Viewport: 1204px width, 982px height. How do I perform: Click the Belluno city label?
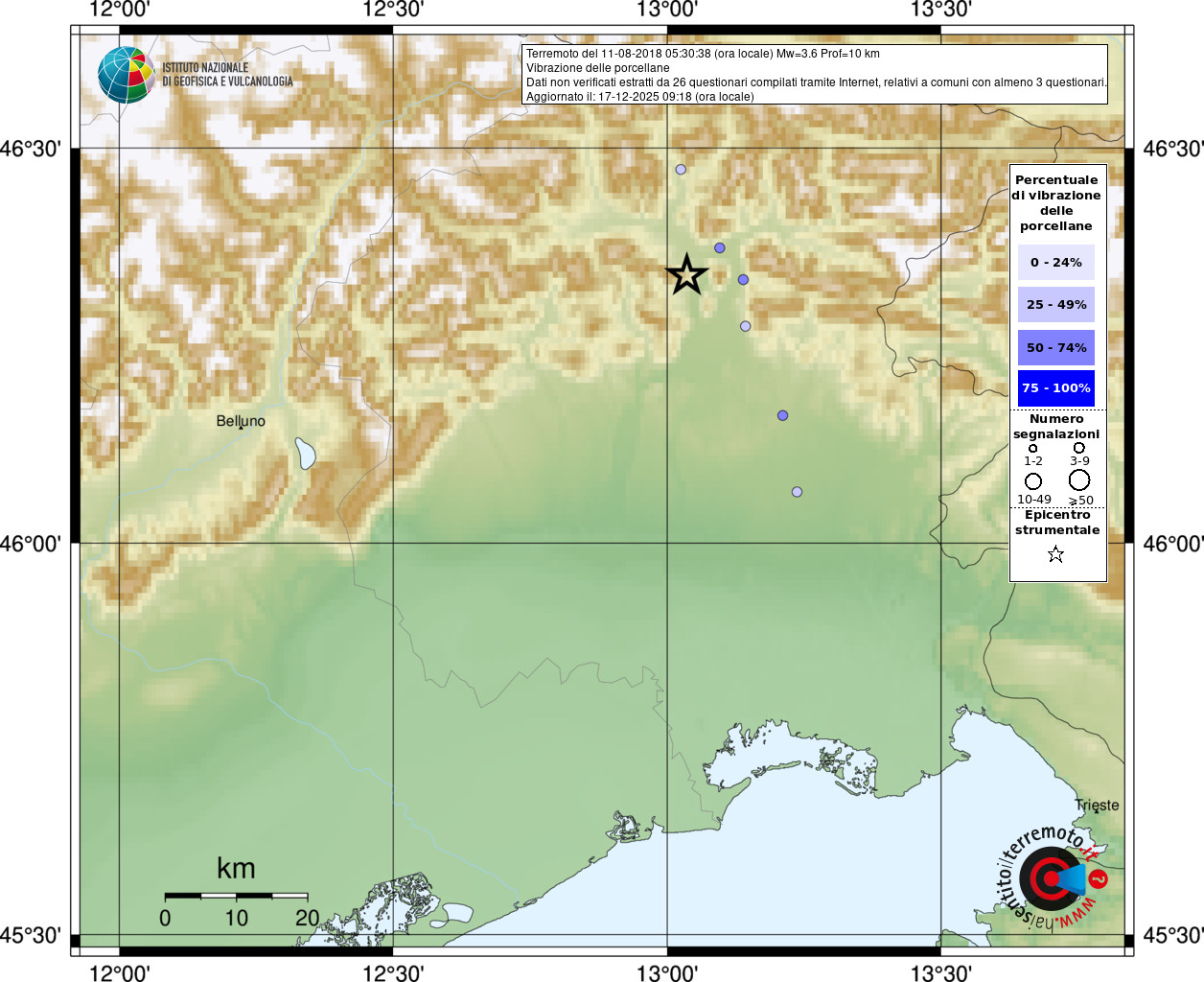pos(241,421)
